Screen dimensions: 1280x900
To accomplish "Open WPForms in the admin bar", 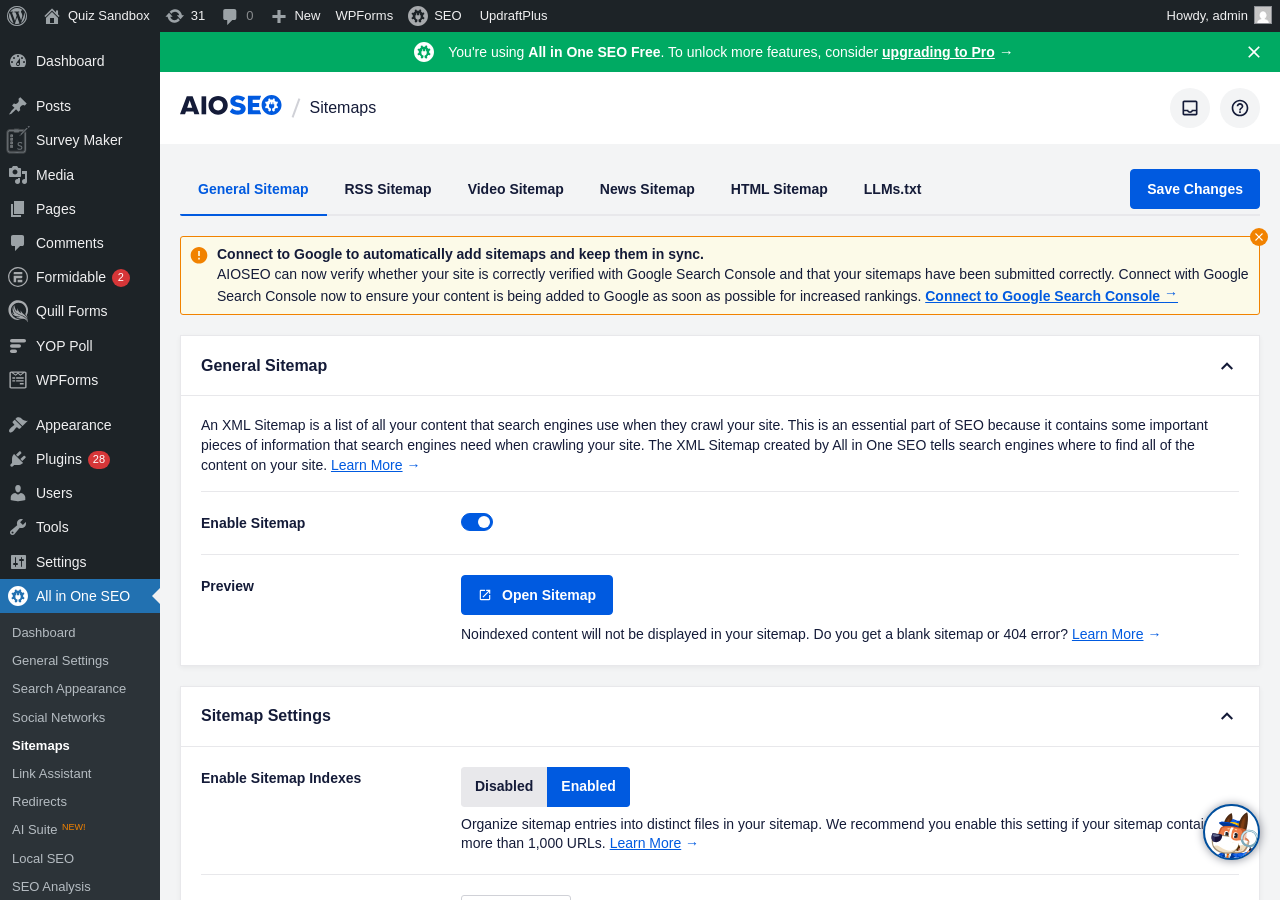I will [364, 16].
